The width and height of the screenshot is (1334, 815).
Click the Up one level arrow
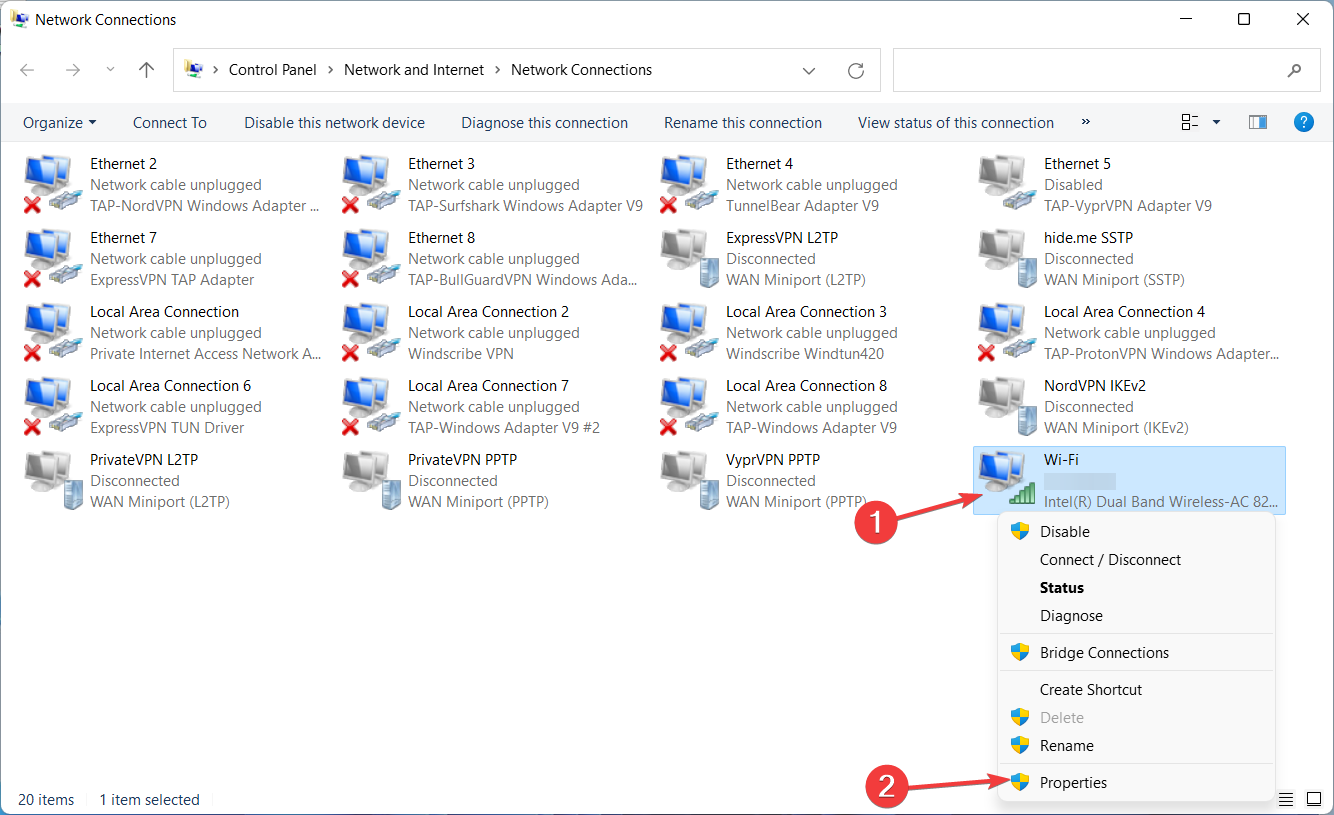click(x=147, y=70)
